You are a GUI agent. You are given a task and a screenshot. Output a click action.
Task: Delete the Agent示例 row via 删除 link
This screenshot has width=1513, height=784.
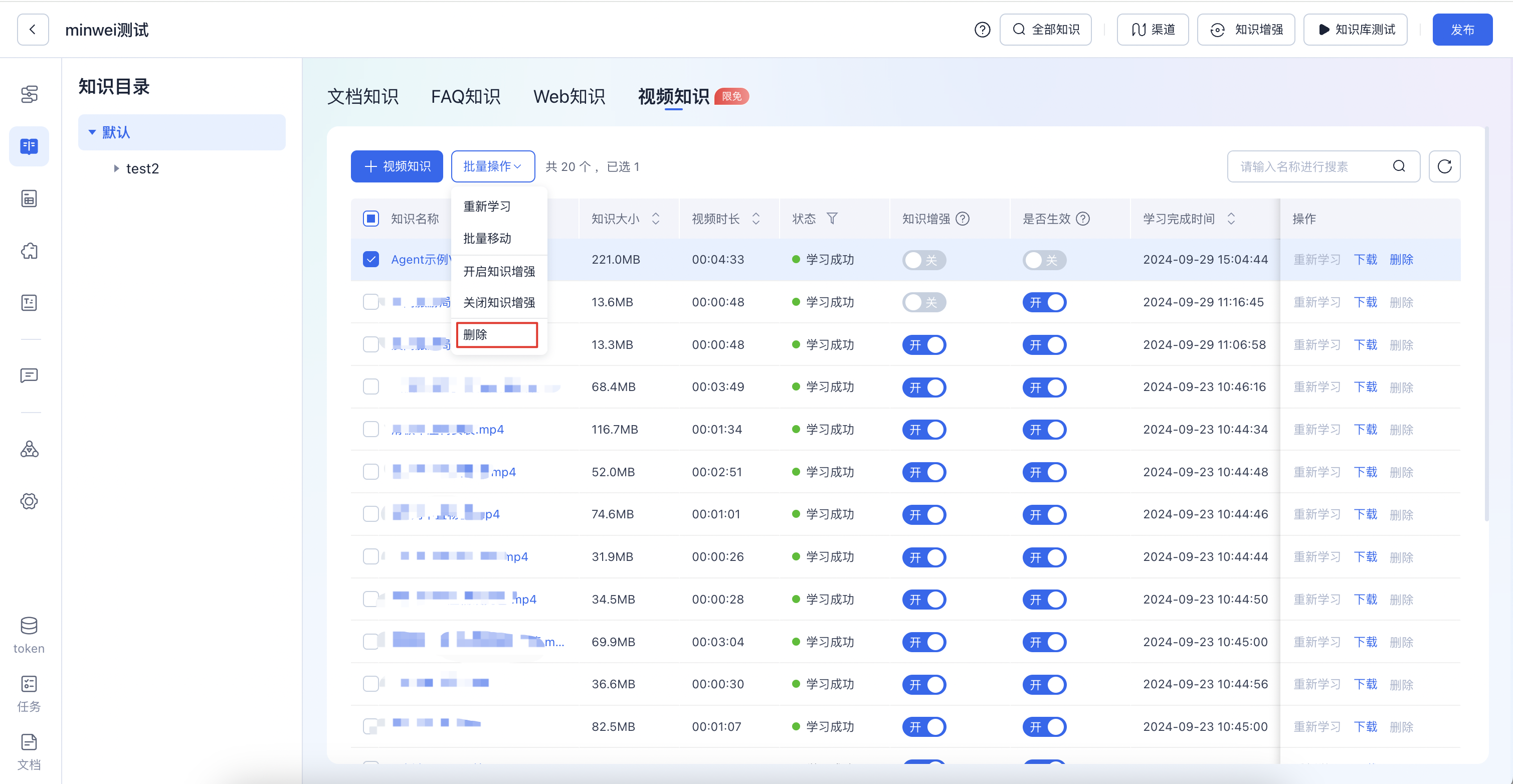point(1401,260)
